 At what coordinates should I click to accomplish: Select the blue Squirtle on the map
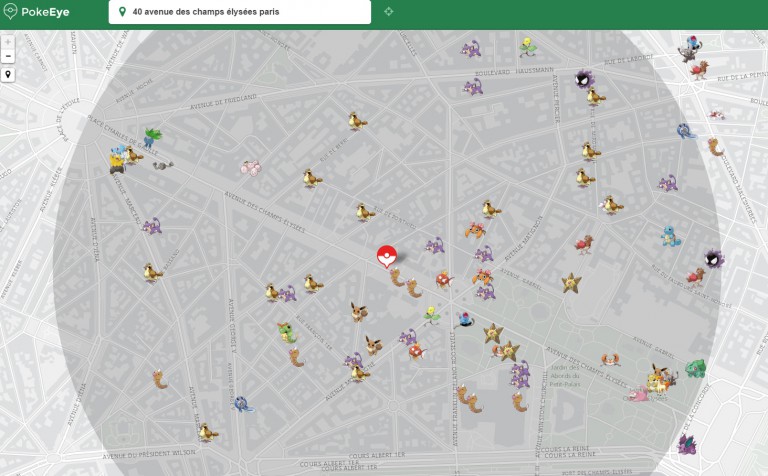(670, 238)
